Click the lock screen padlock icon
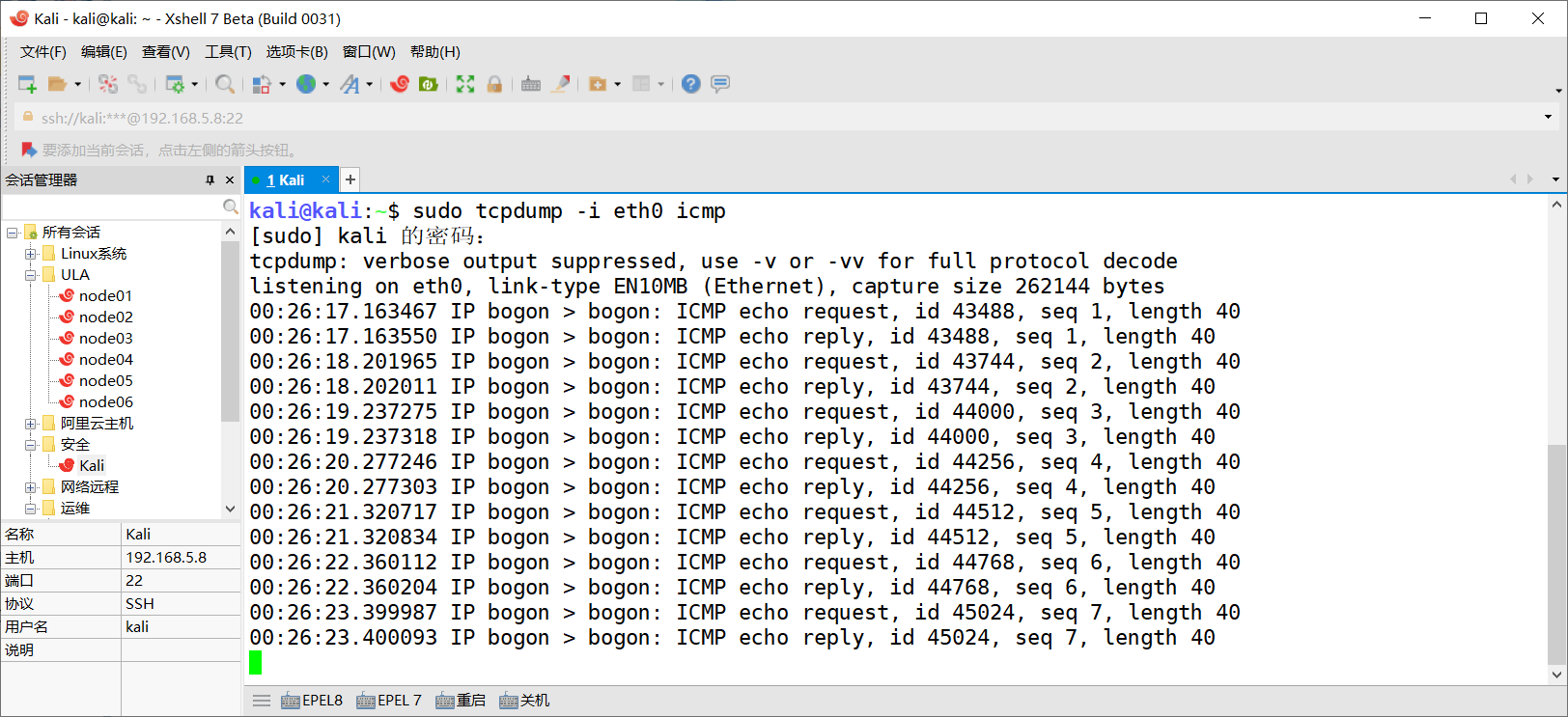This screenshot has width=1568, height=717. [494, 84]
